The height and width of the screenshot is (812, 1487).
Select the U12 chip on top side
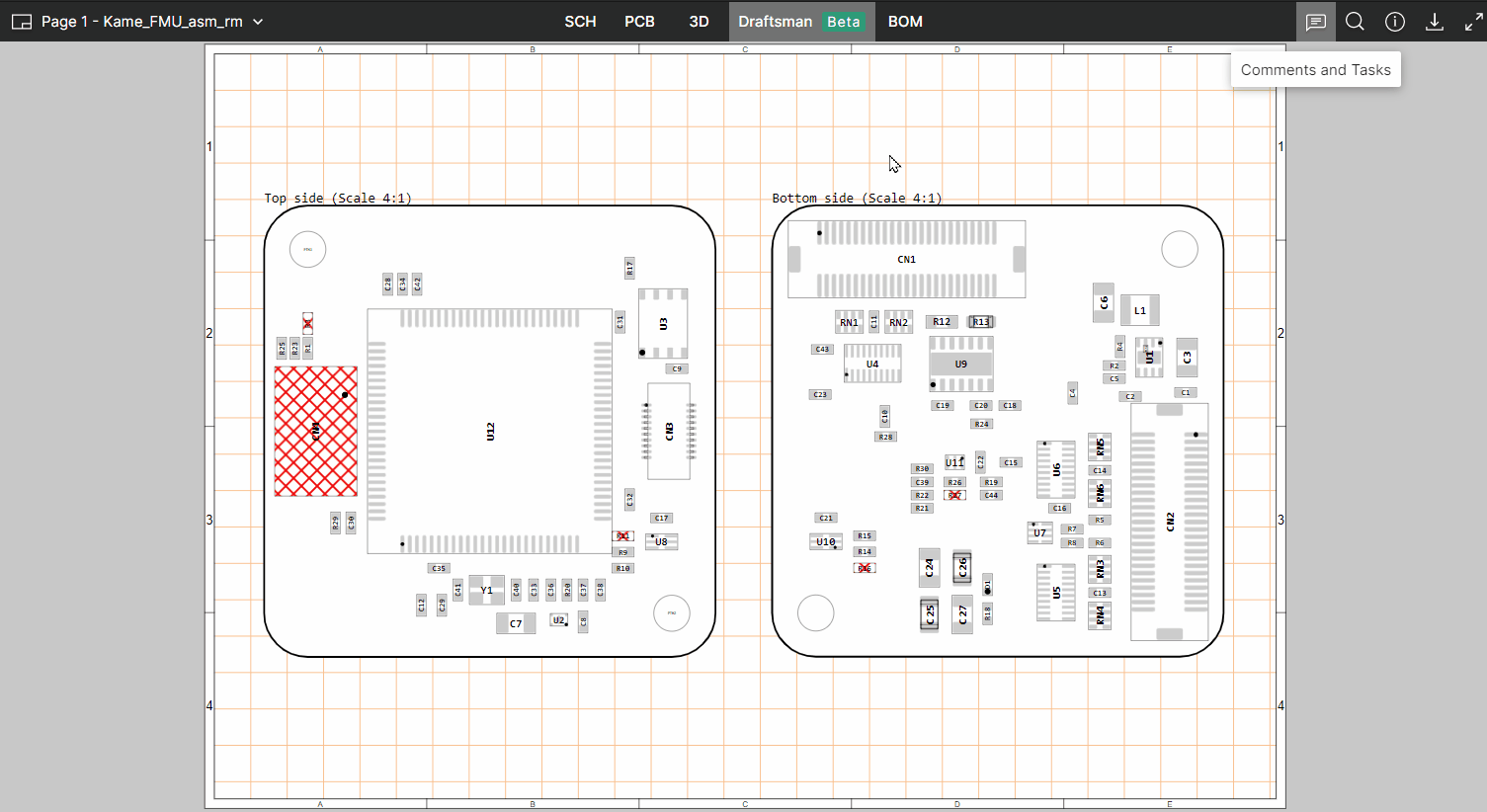(490, 431)
